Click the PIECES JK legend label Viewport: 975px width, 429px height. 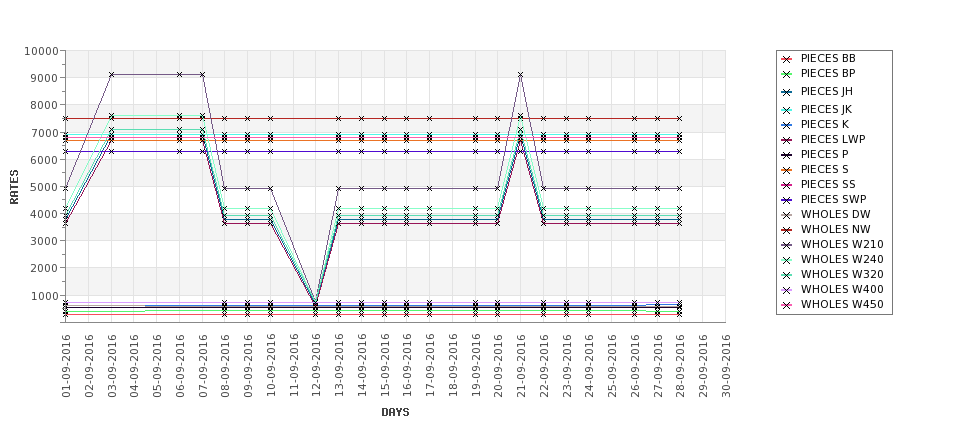[x=826, y=109]
